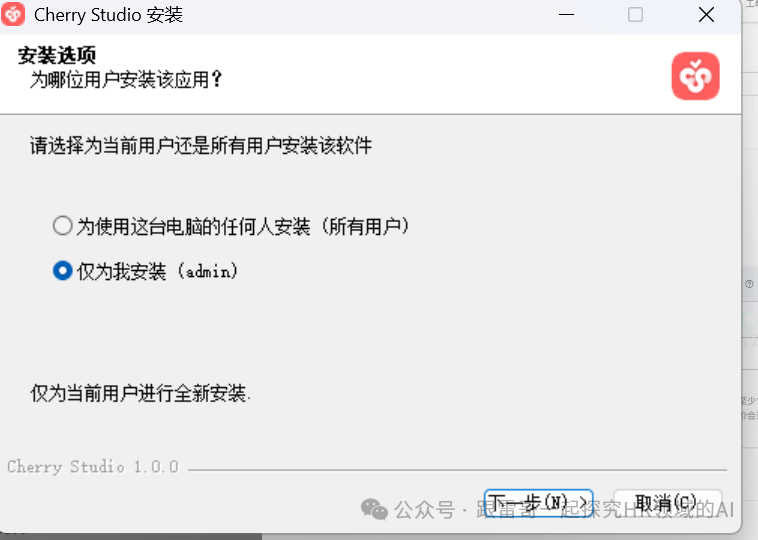
Task: Click the small question mark icon at right edge
Action: point(749,284)
